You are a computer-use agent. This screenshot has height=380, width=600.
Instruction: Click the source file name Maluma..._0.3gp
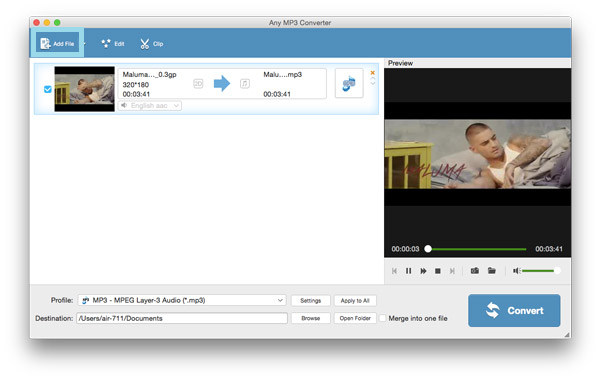[x=149, y=75]
